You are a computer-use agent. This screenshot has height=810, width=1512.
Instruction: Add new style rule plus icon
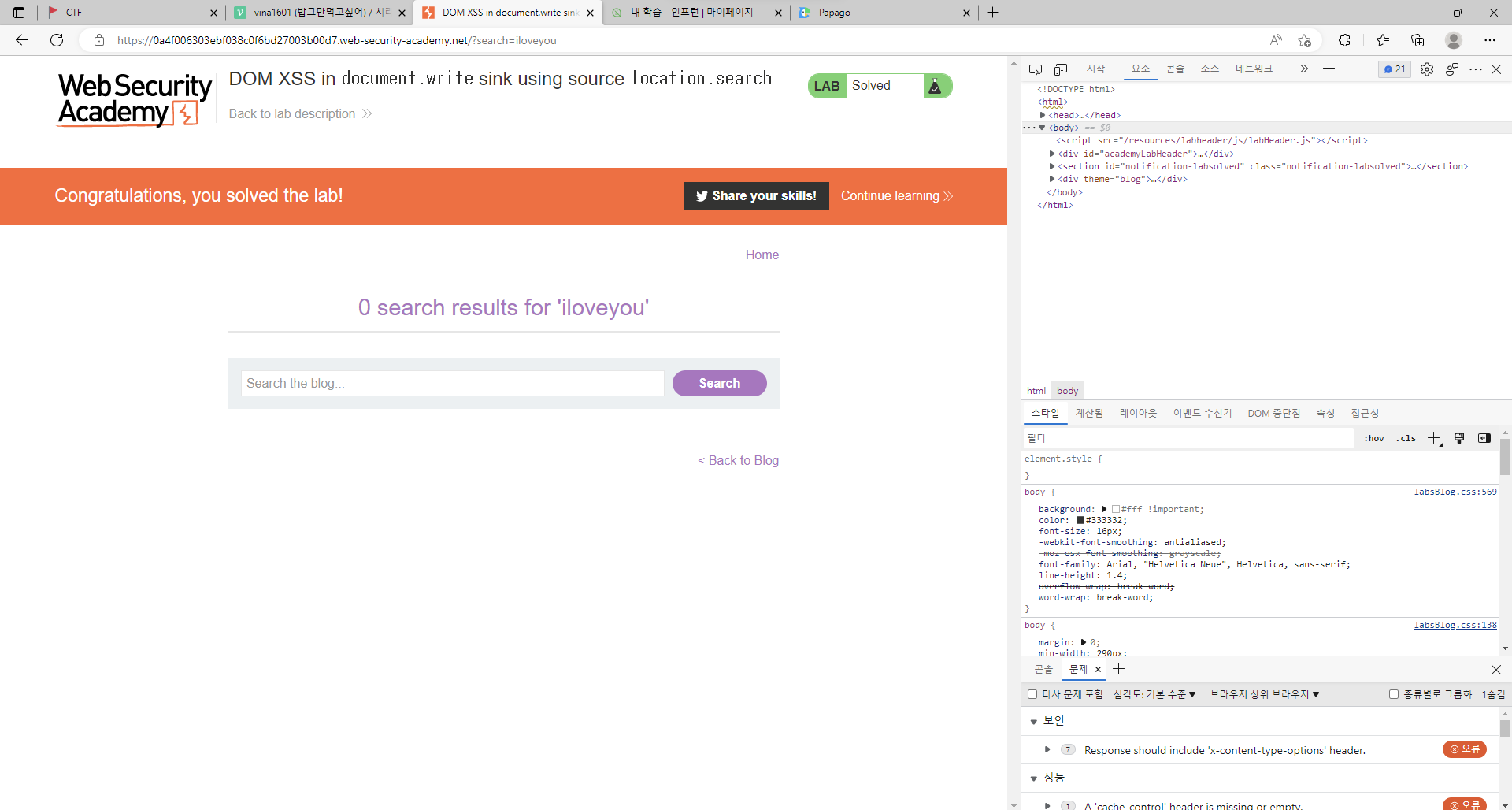[x=1434, y=438]
